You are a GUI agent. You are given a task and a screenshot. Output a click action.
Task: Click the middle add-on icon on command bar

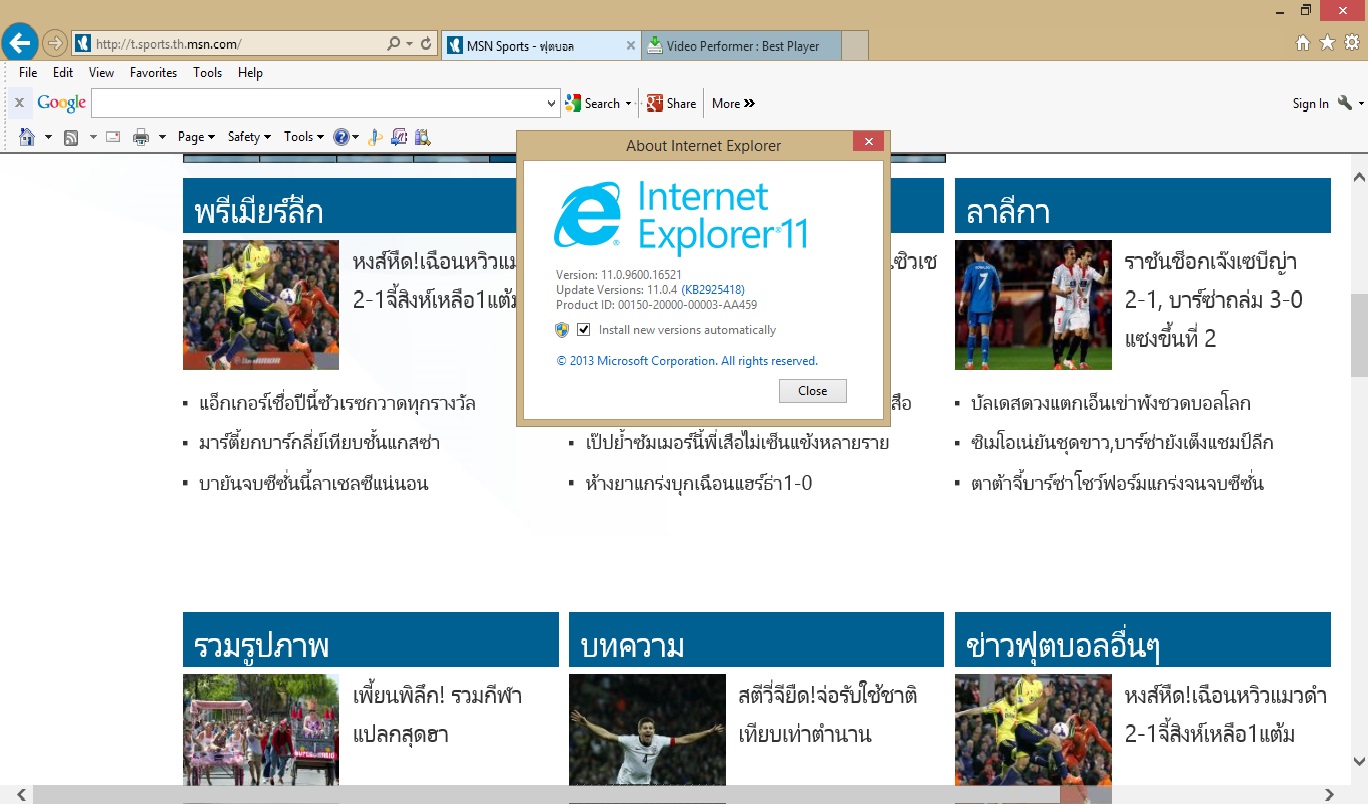click(x=399, y=137)
